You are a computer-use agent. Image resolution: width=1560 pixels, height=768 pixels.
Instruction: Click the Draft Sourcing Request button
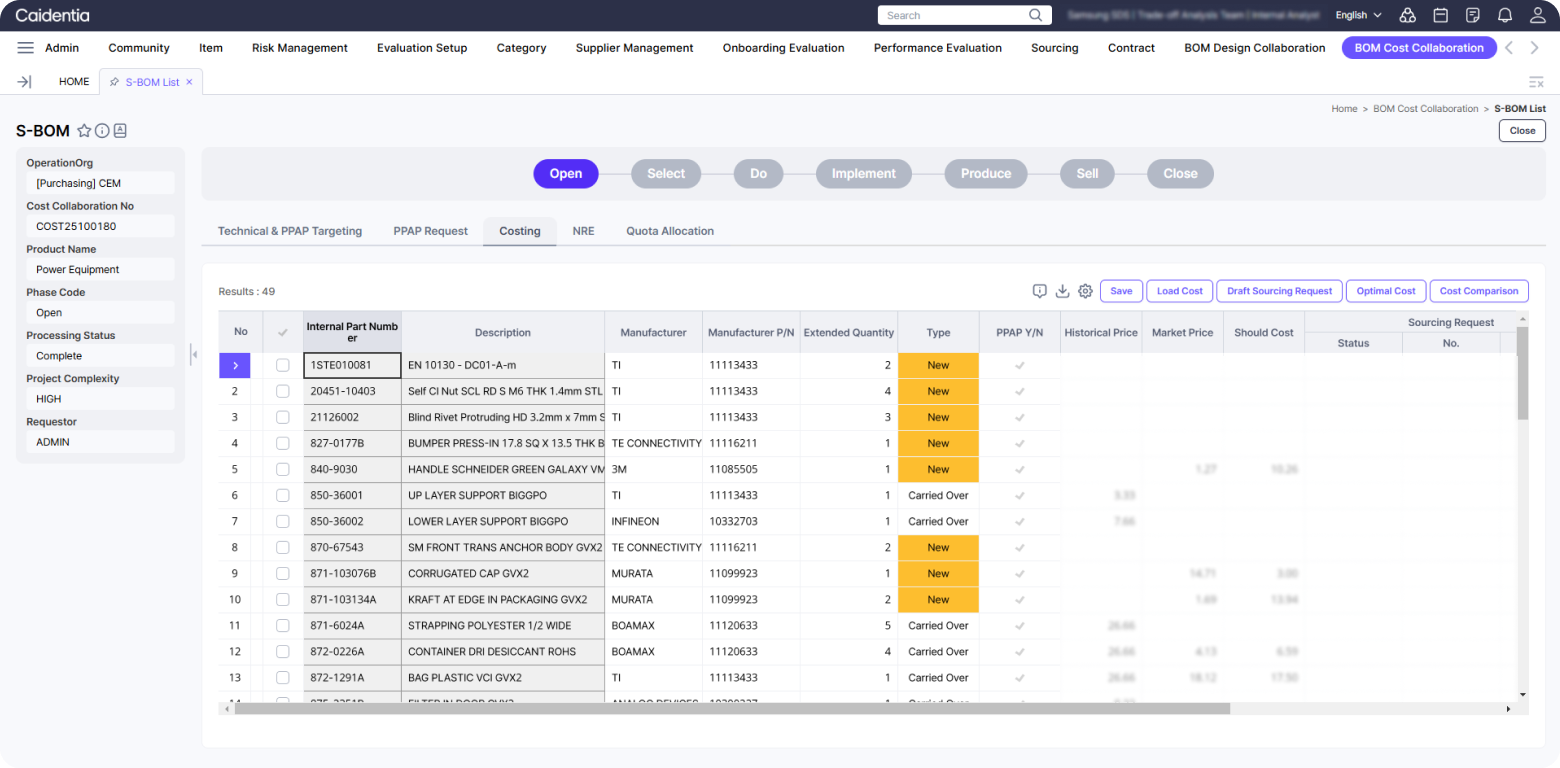tap(1279, 291)
